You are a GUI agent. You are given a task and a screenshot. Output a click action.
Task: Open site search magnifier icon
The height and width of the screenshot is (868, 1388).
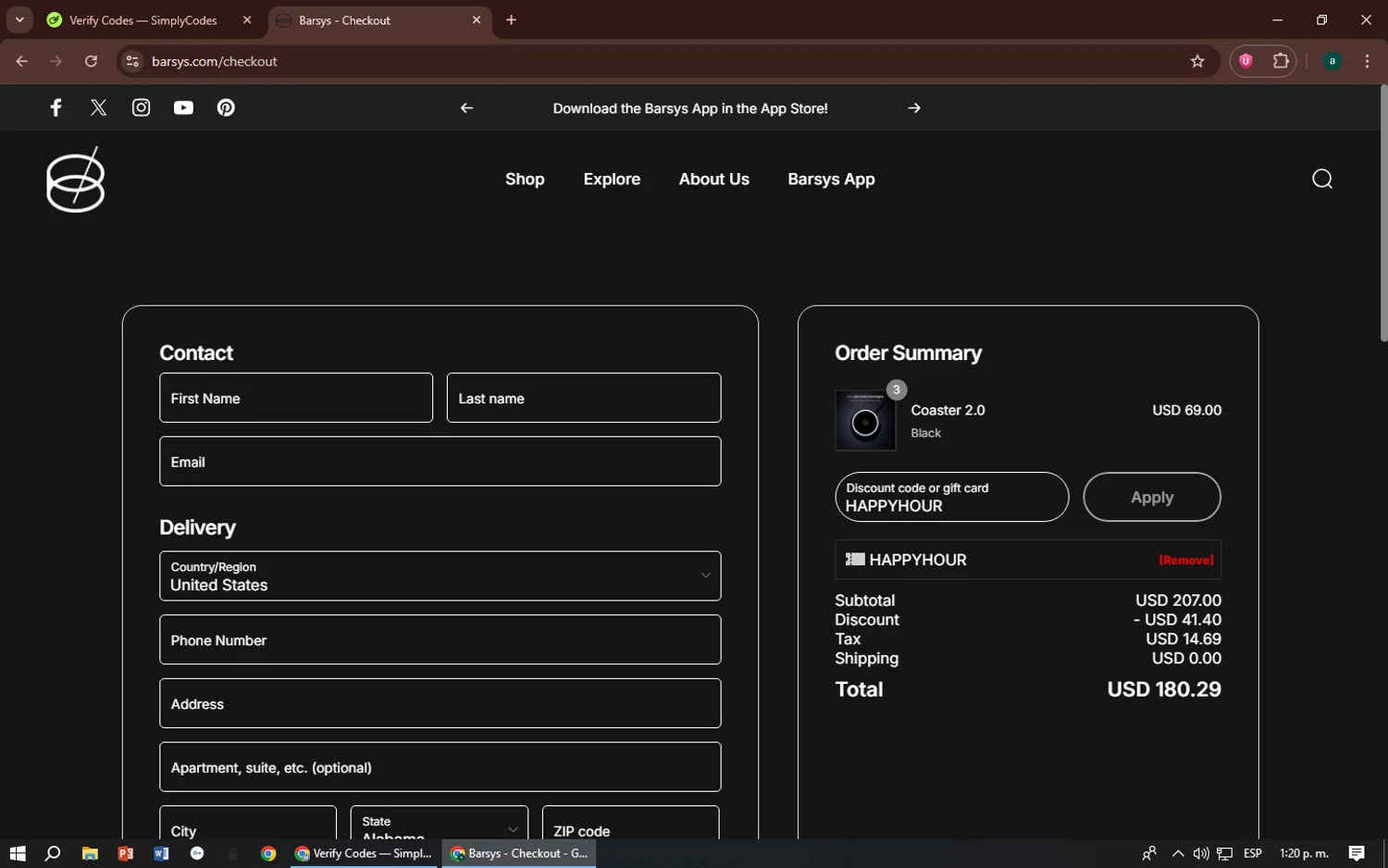click(x=1322, y=179)
